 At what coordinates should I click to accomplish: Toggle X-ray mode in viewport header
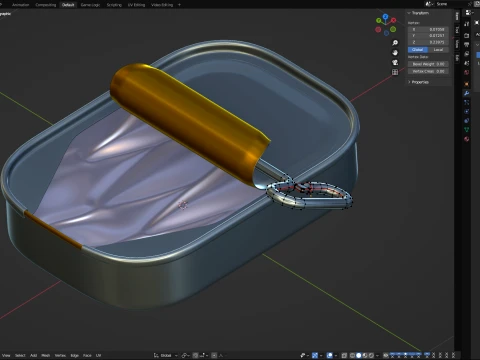[x=344, y=355]
